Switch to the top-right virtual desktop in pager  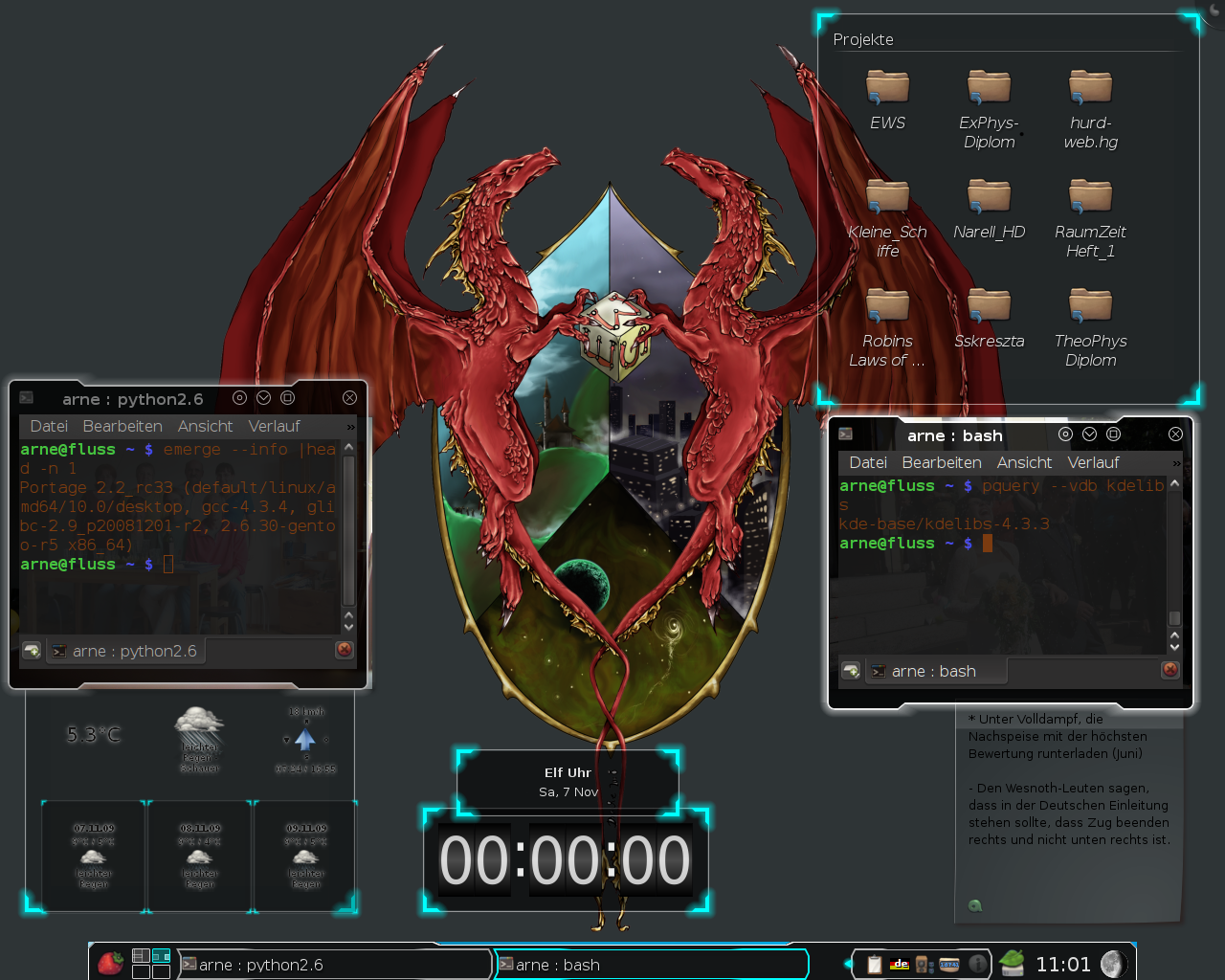tap(161, 955)
